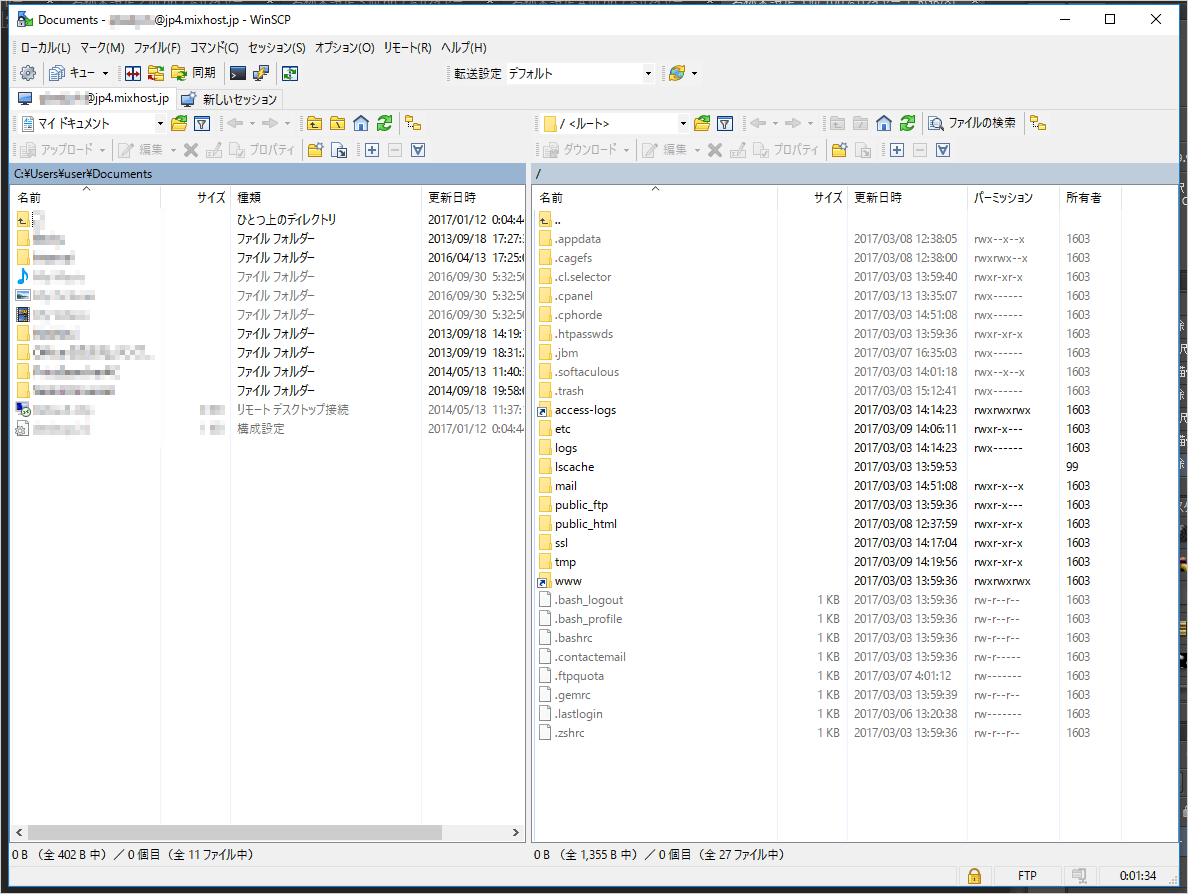The width and height of the screenshot is (1188, 894).
Task: Sort the local list by 種類 column
Action: (326, 198)
